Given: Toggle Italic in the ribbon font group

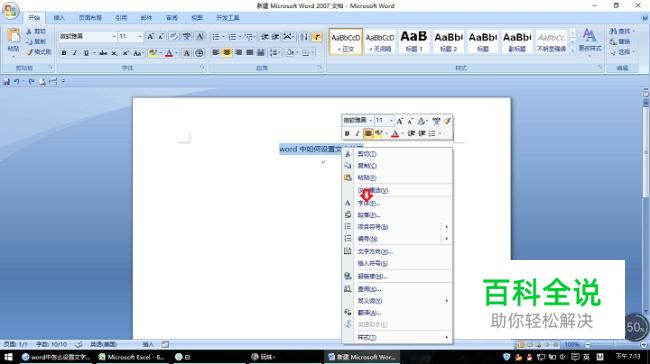Looking at the screenshot, I should [x=75, y=53].
